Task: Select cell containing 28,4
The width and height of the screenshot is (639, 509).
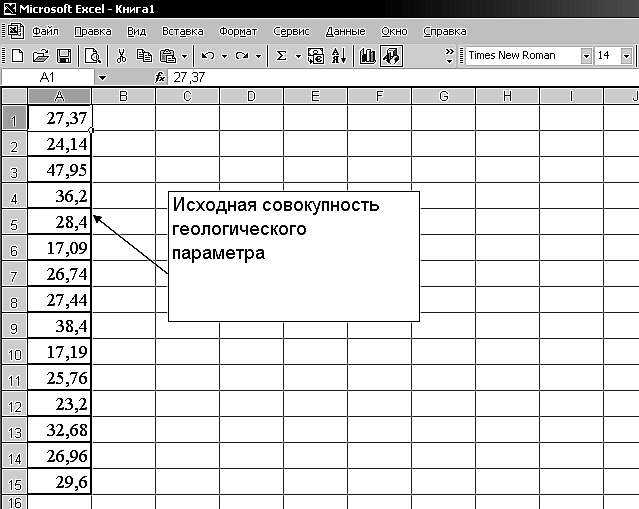Action: 59,222
